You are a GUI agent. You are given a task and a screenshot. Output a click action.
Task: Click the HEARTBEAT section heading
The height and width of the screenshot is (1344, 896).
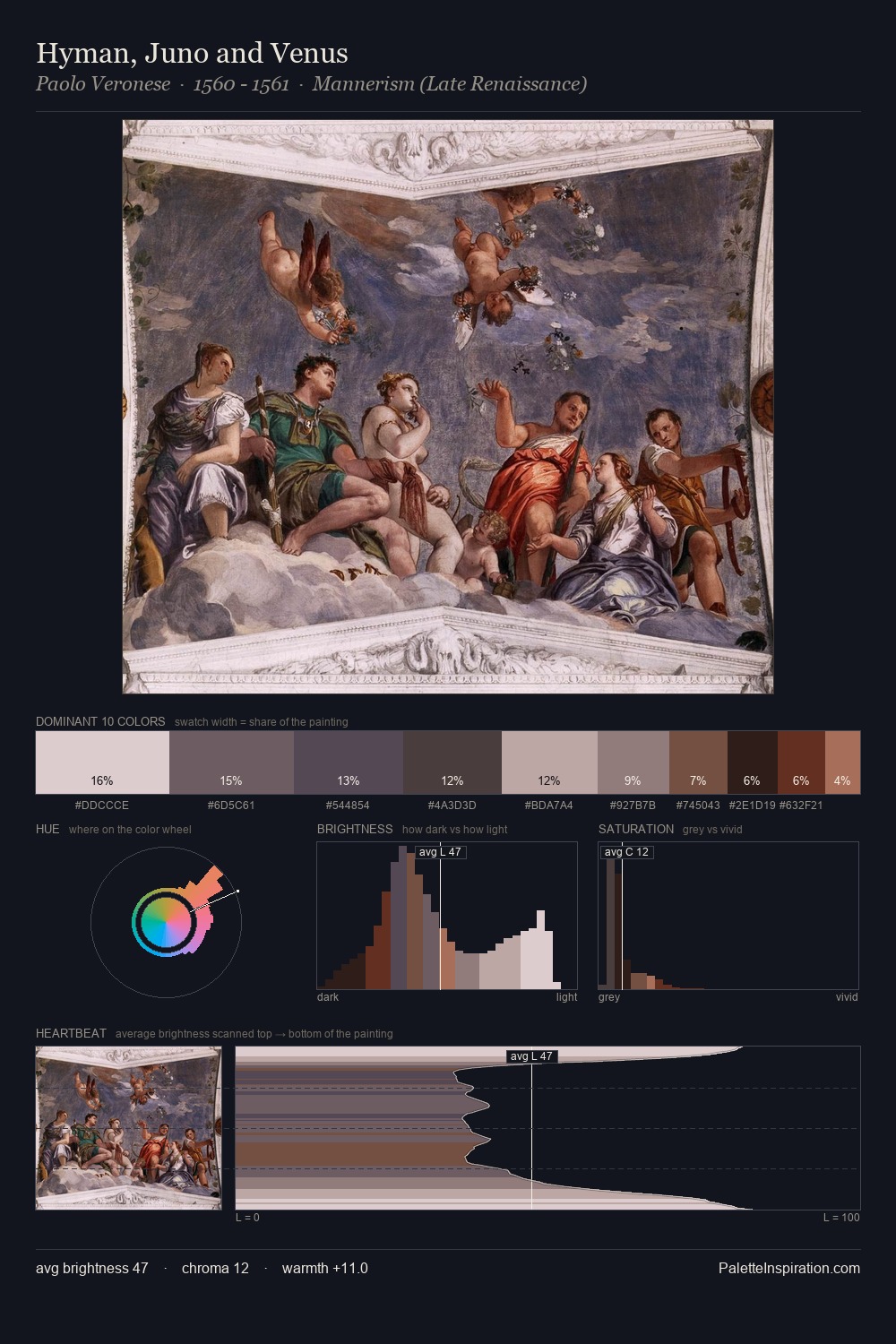tap(71, 1033)
